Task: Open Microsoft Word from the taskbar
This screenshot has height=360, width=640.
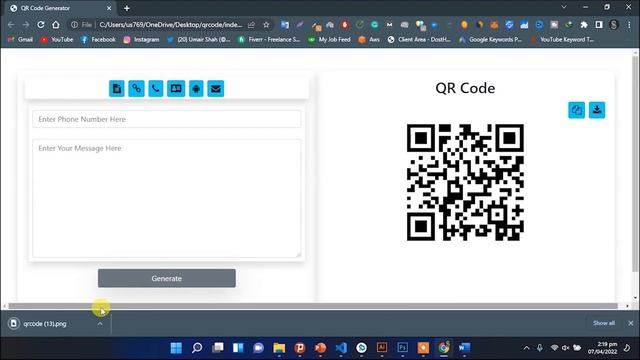Action: pyautogui.click(x=464, y=348)
